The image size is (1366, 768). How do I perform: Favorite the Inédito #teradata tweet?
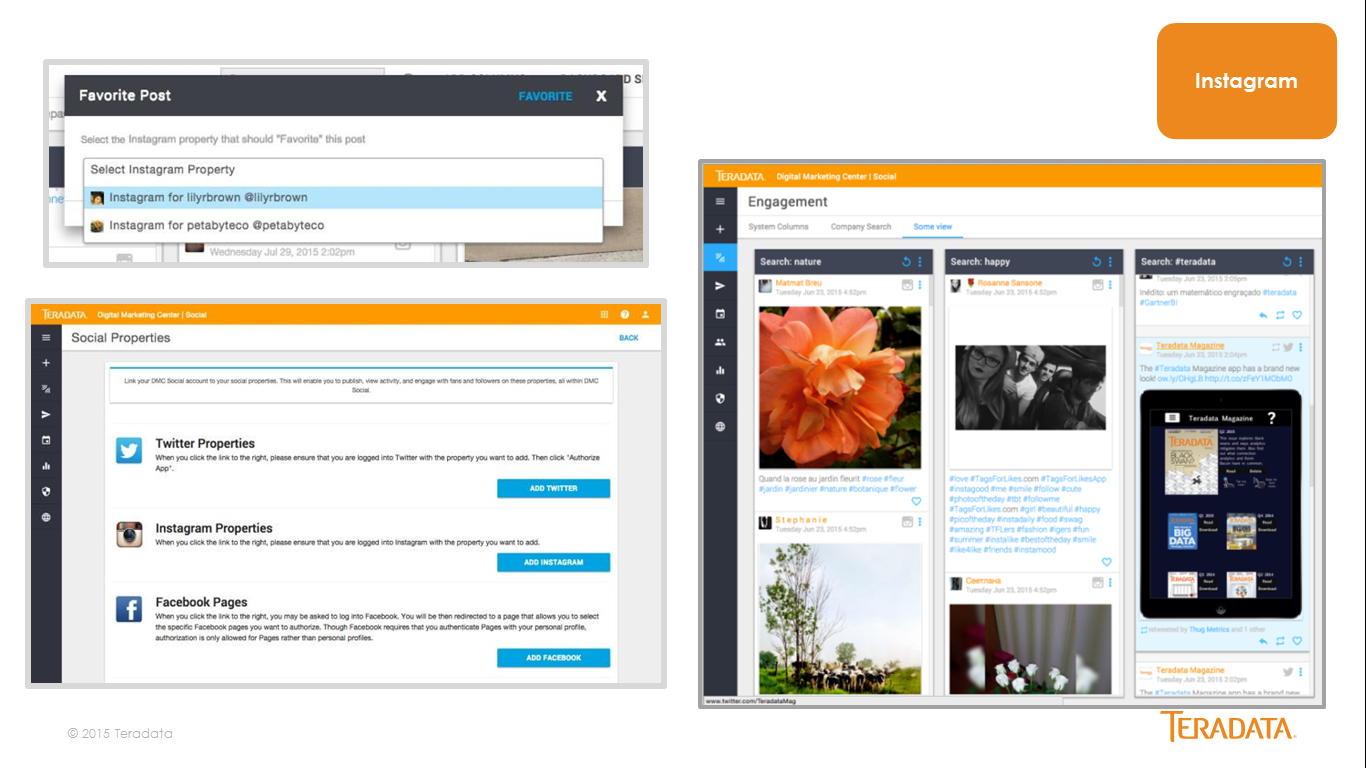(x=1297, y=315)
